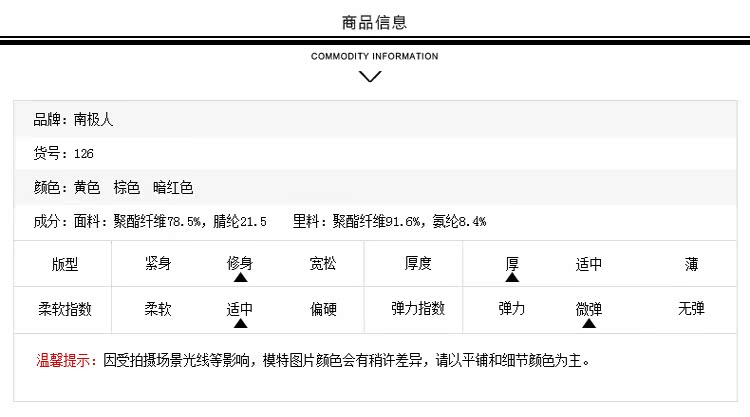The image size is (750, 417).
Task: Select the 无弹 elasticity option
Action: click(691, 308)
